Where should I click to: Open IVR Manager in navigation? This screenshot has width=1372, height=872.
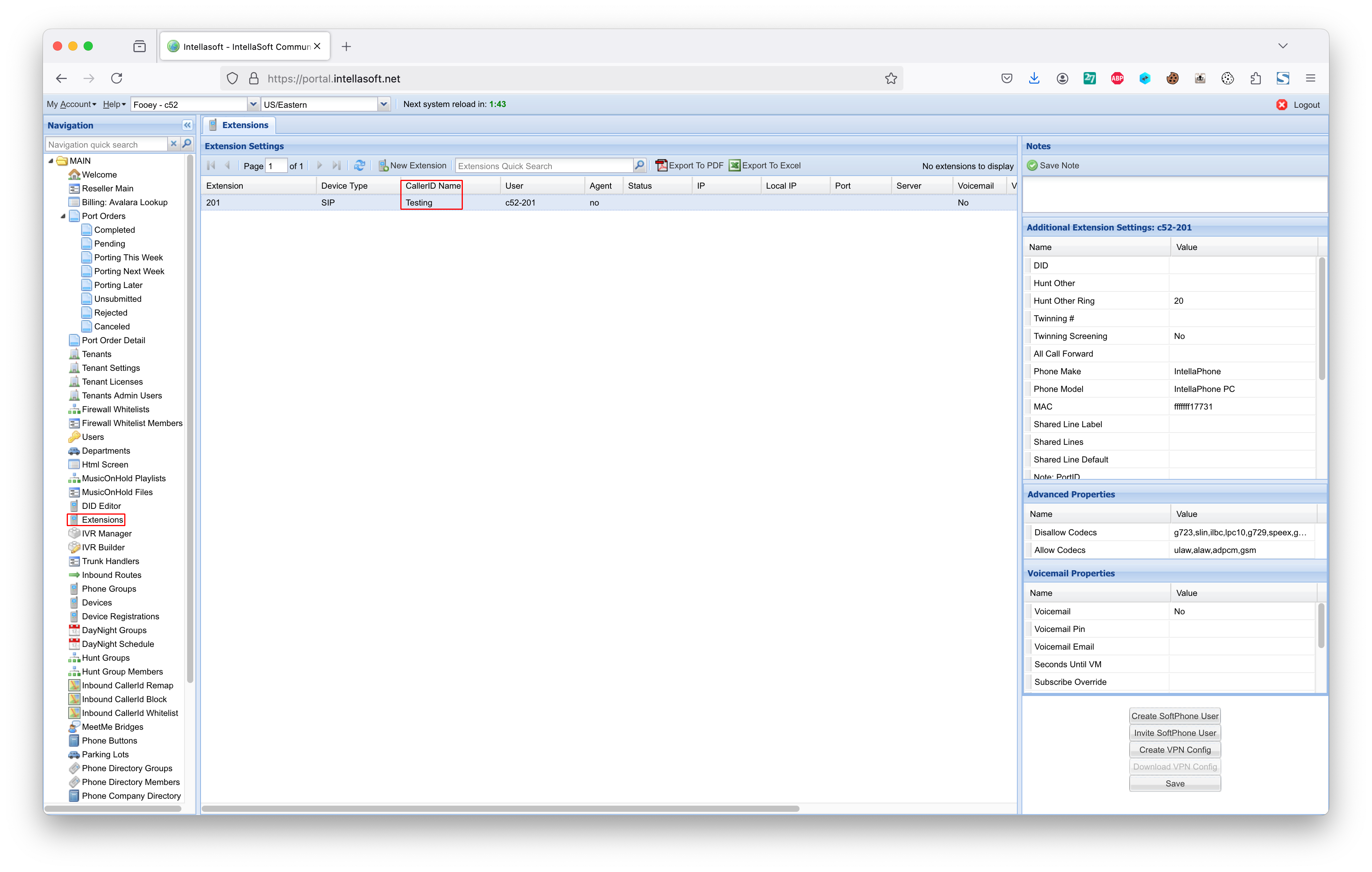tap(107, 533)
